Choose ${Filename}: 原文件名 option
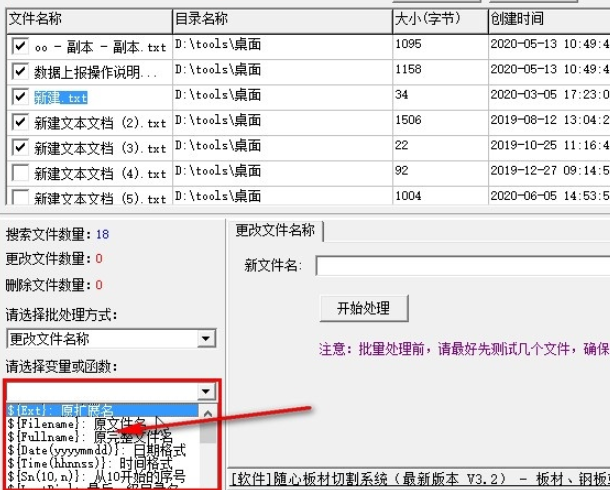This screenshot has width=610, height=490. click(102, 423)
